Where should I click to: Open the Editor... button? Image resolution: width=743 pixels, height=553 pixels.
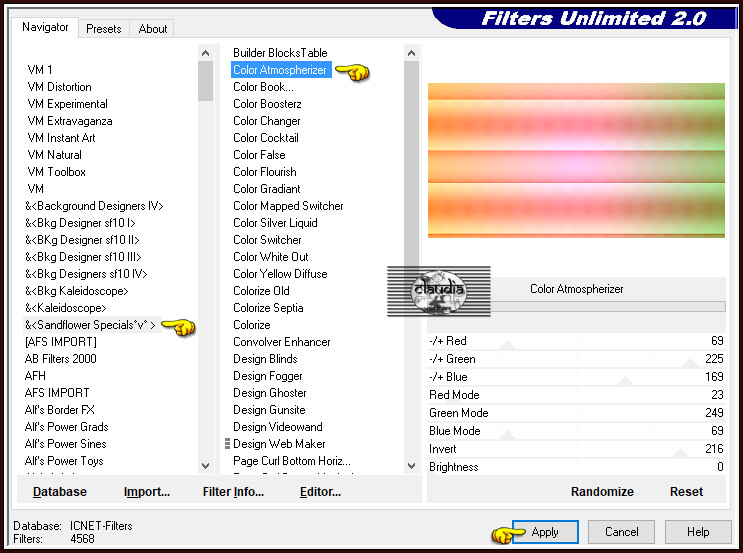[x=320, y=492]
